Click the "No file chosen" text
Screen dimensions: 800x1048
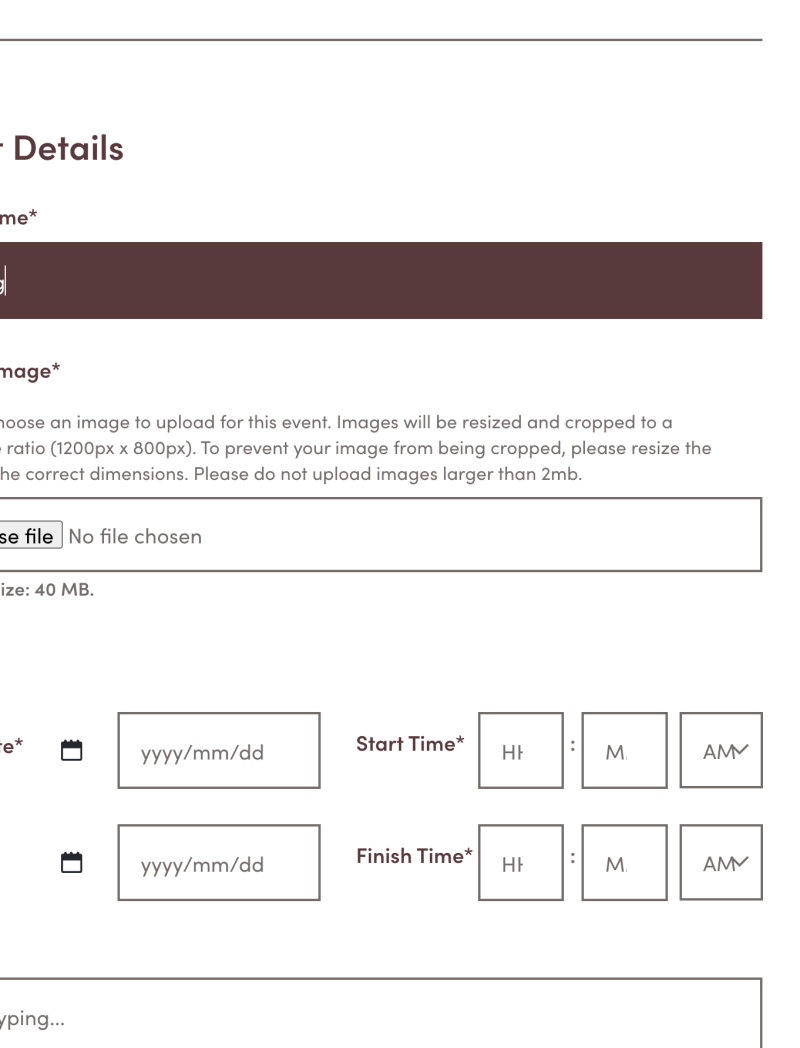135,536
